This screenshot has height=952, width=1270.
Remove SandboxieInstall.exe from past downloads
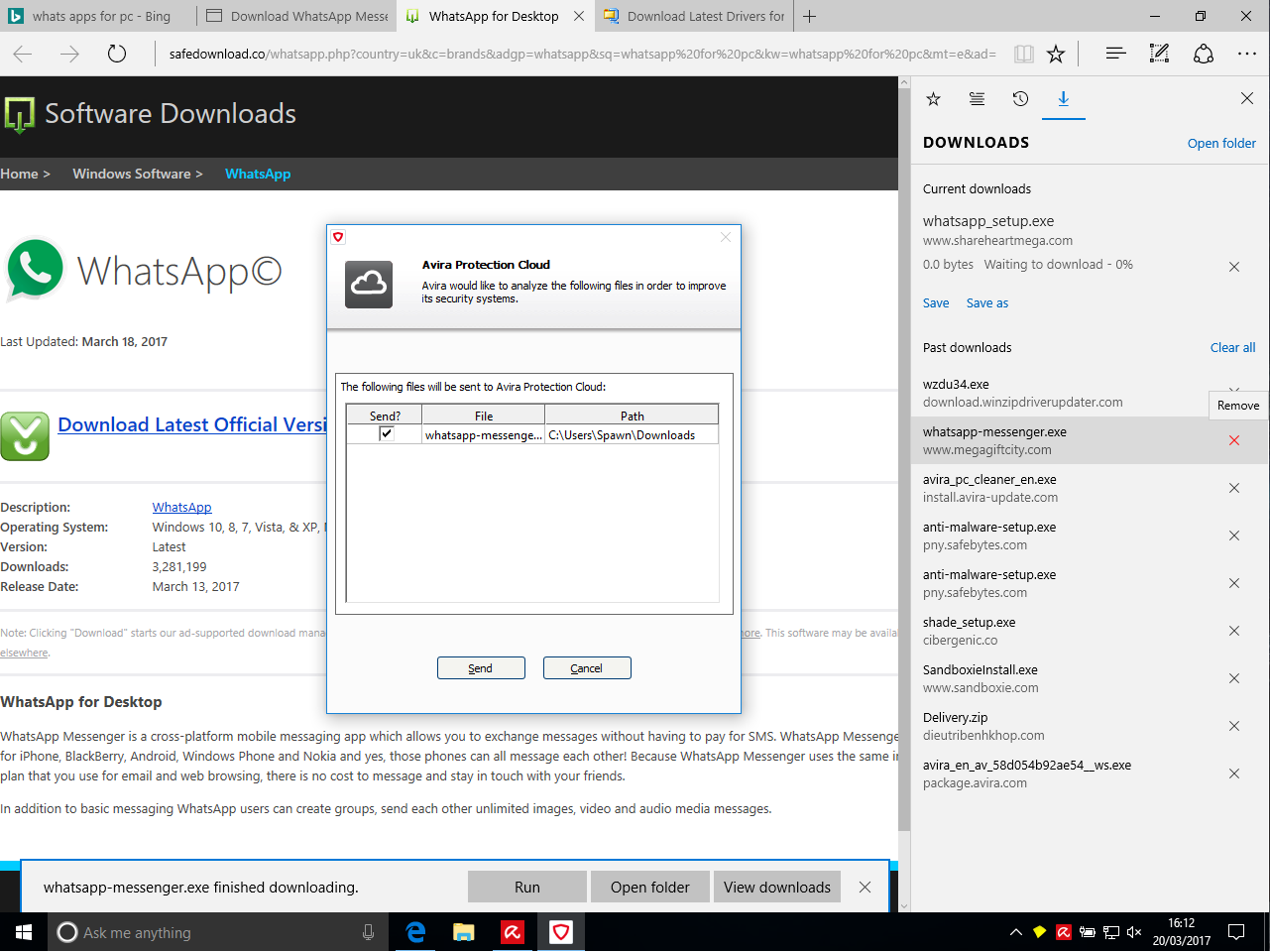[1234, 678]
